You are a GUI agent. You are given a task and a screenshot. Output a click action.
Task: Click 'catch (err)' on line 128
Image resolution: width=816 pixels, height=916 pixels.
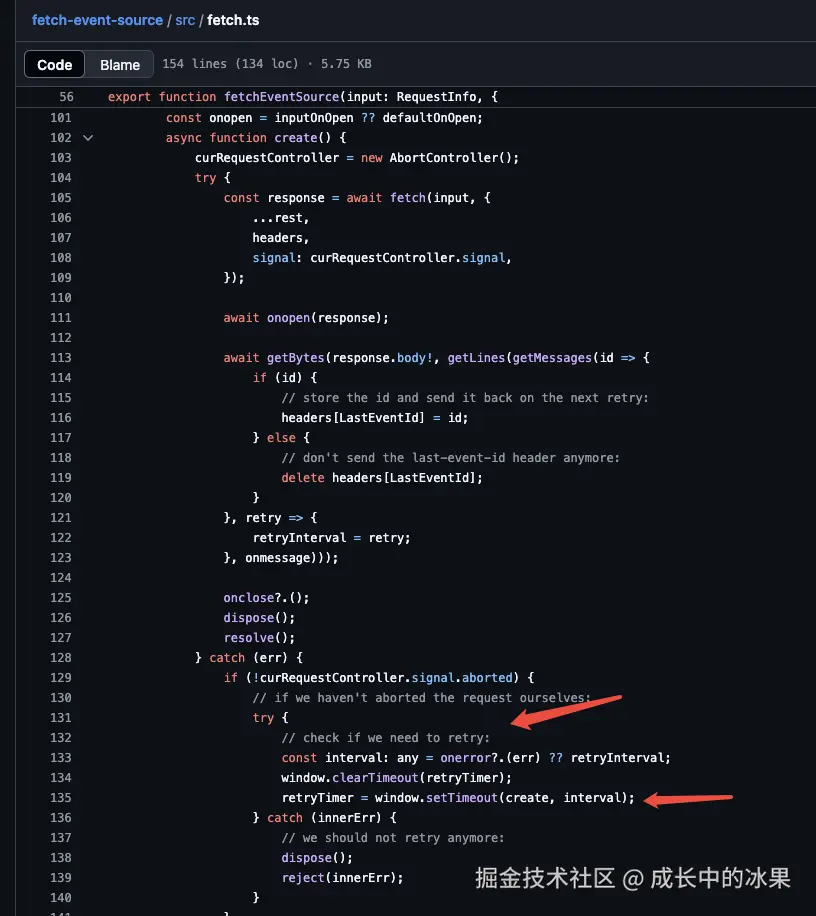pyautogui.click(x=248, y=658)
